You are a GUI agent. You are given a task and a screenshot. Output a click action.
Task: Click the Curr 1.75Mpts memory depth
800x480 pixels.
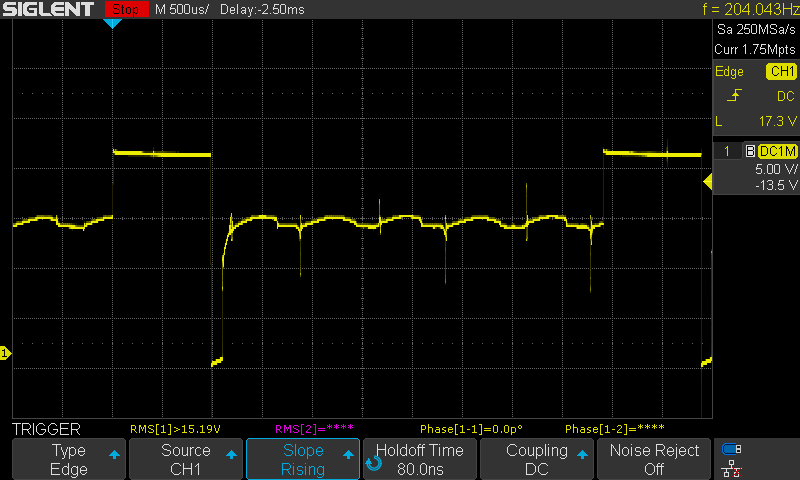755,49
